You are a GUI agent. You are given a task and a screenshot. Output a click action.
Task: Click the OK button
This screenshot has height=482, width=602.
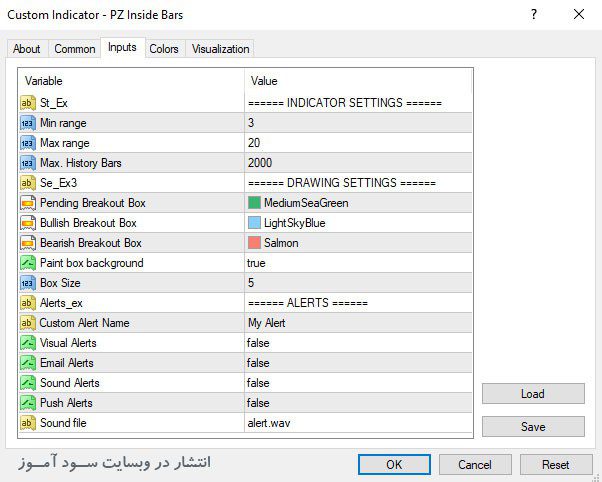(x=394, y=464)
